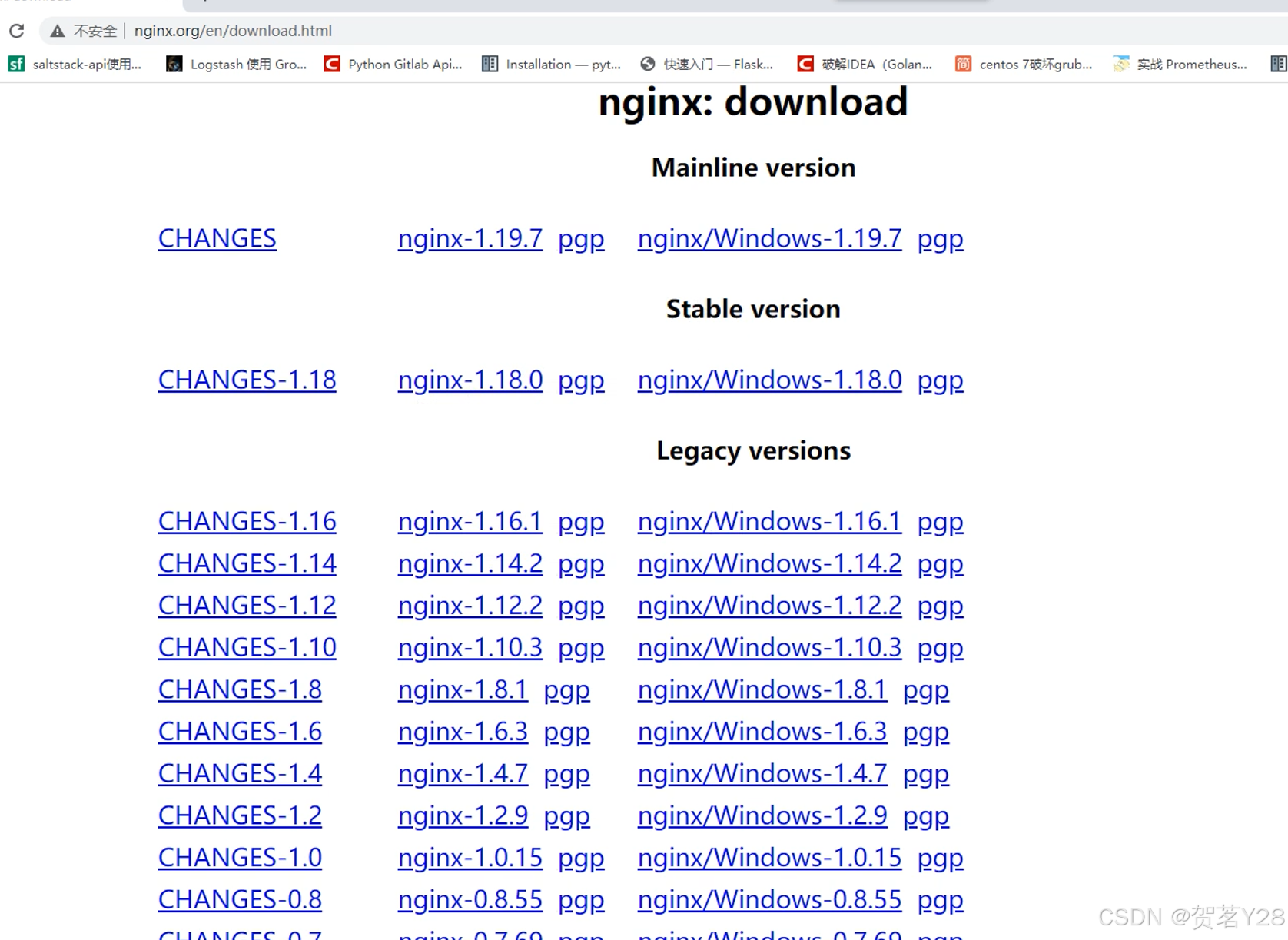Open pgp for nginx/Windows-1.18.0
This screenshot has height=940, width=1288.
(x=941, y=381)
